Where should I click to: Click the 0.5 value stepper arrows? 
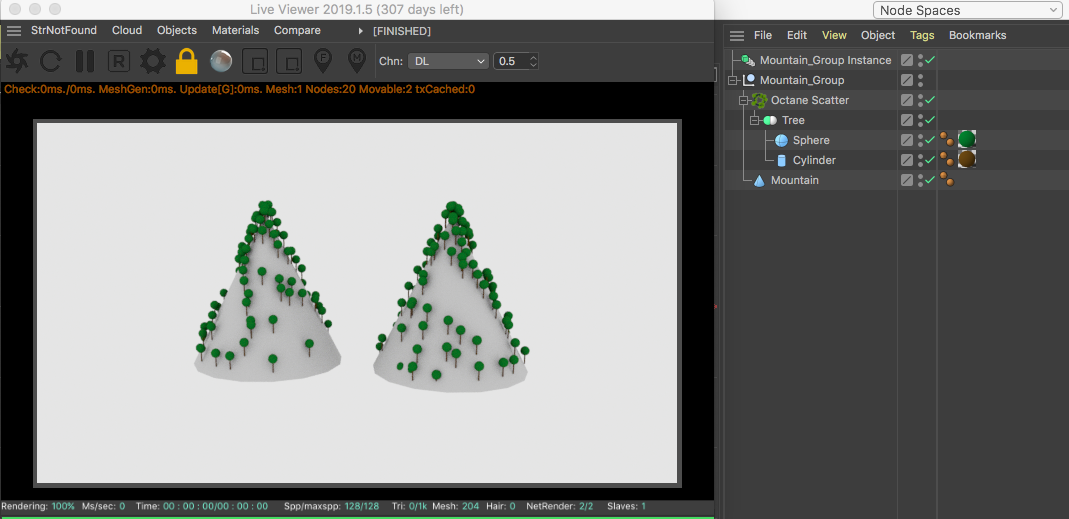tap(533, 61)
